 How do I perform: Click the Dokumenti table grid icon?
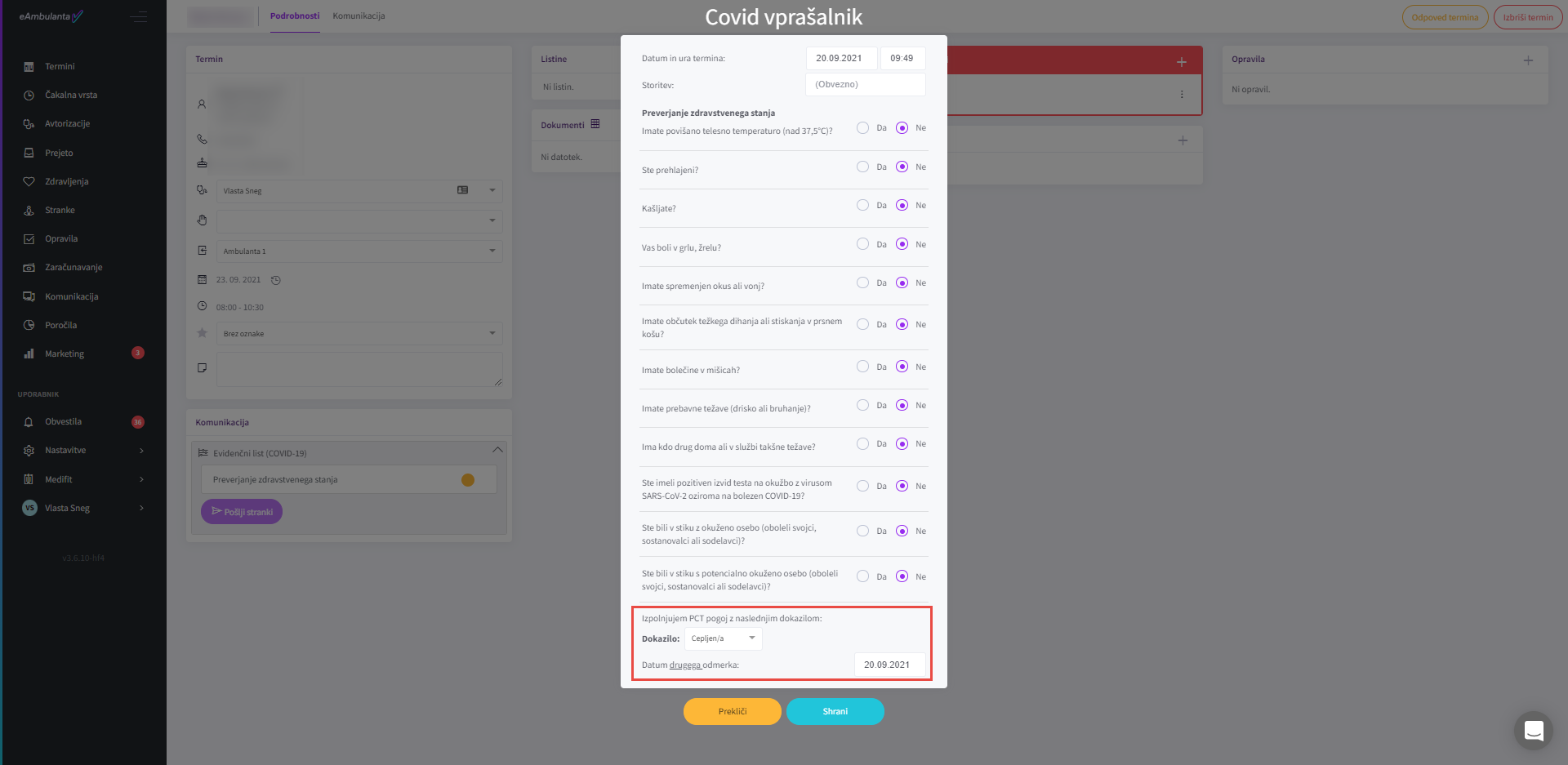coord(595,124)
